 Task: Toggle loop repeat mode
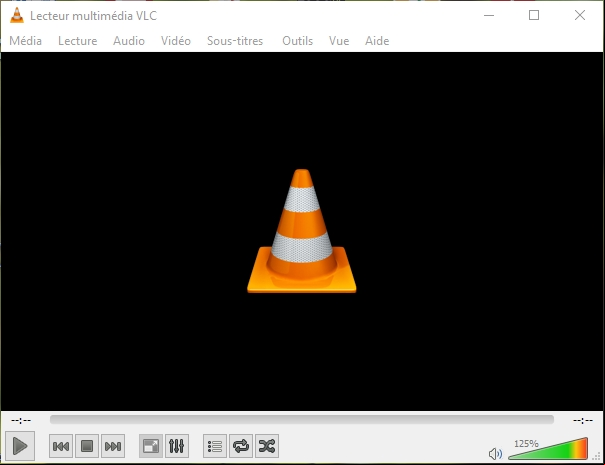241,446
